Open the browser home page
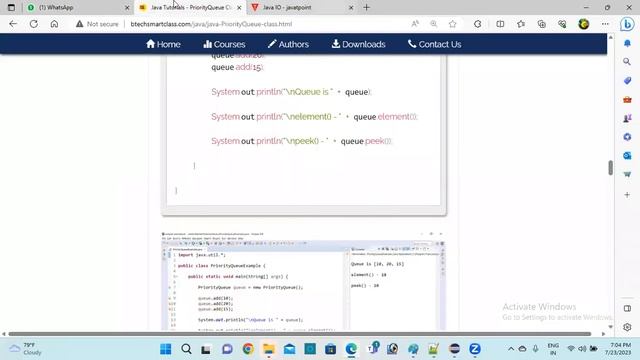 pos(54,24)
